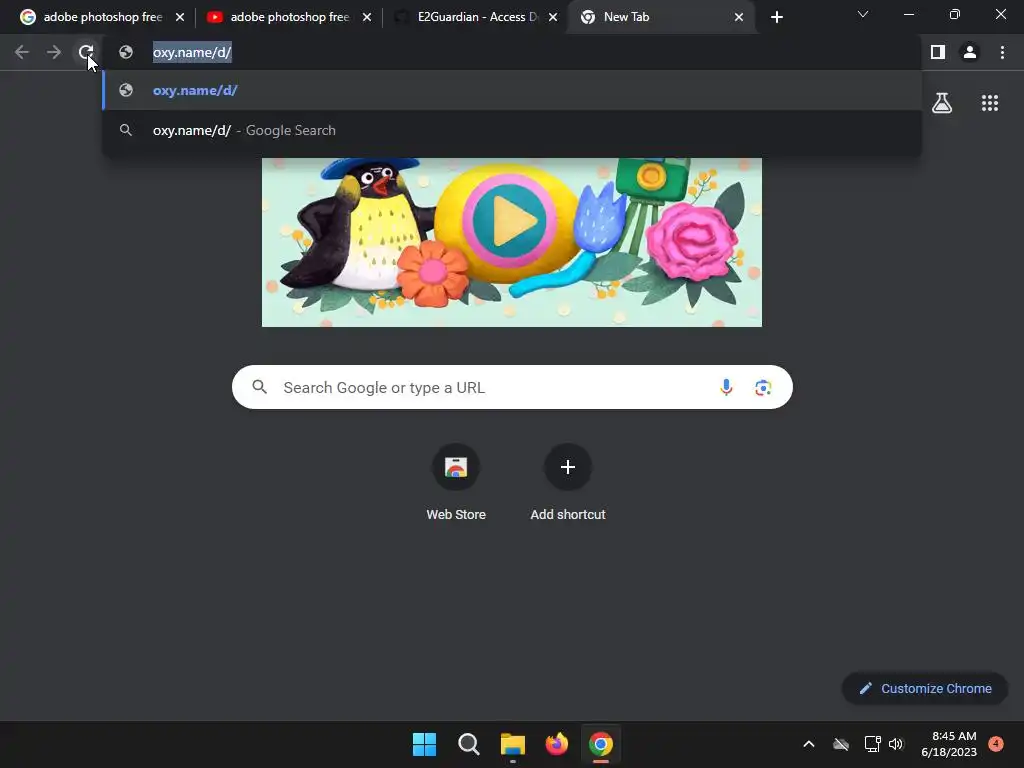This screenshot has height=768, width=1024.
Task: Click the Add shortcut plus button
Action: click(x=568, y=467)
